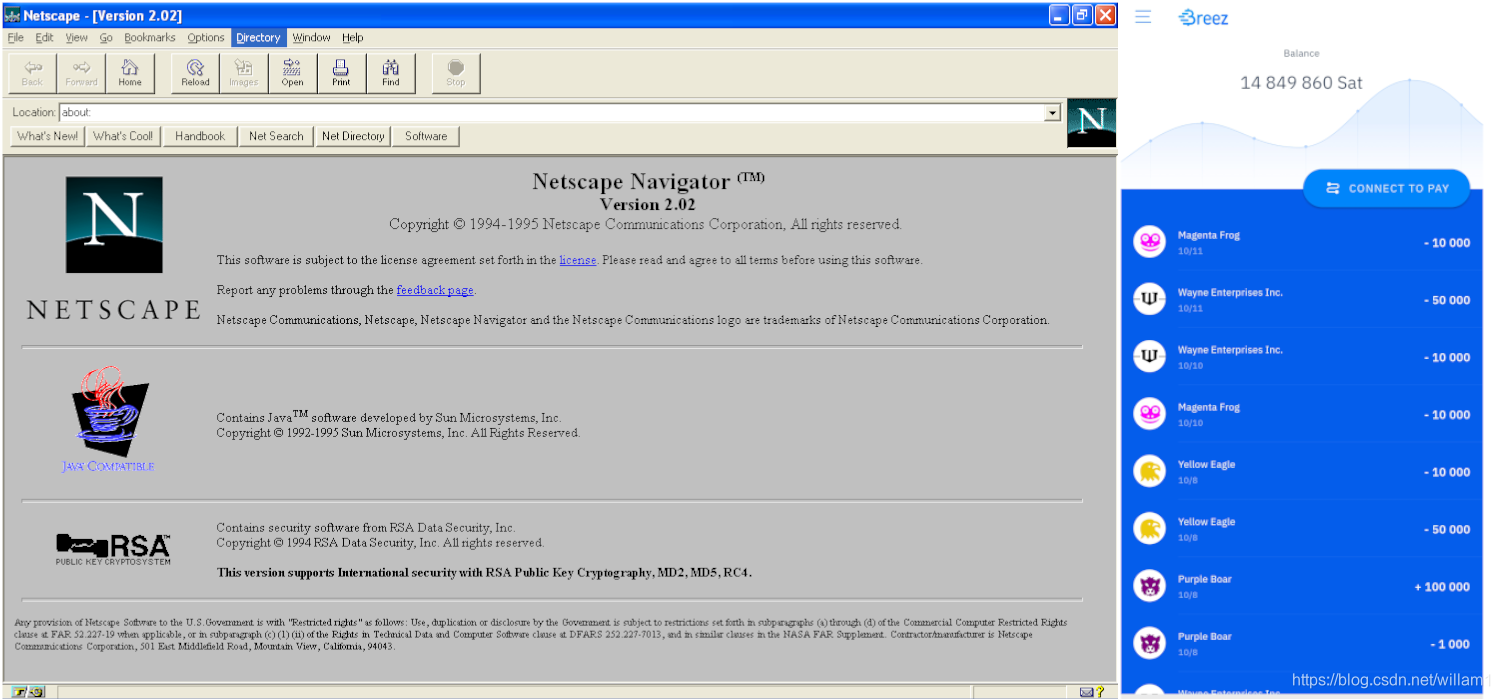Open the Edit menu

[x=45, y=38]
